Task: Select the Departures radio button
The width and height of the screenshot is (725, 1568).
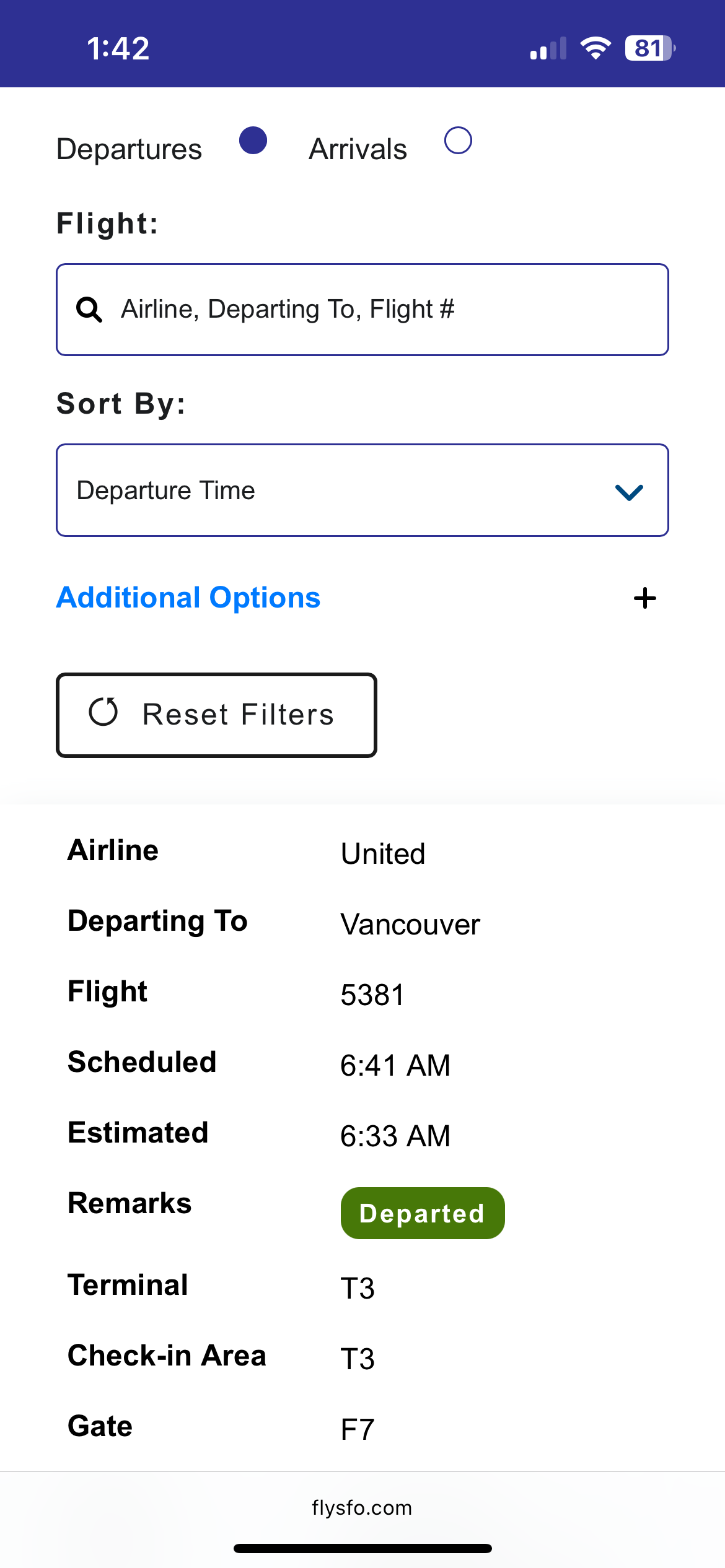Action: click(253, 141)
